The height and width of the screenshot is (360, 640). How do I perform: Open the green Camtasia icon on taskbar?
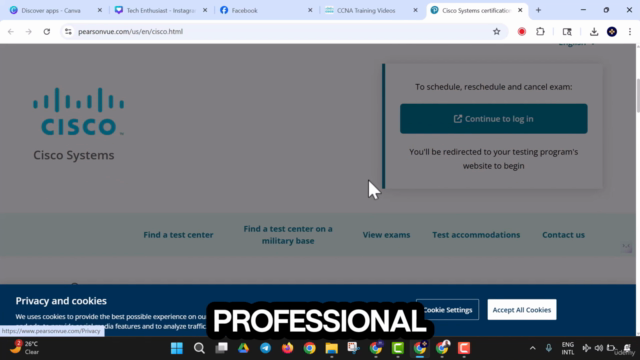click(x=398, y=348)
